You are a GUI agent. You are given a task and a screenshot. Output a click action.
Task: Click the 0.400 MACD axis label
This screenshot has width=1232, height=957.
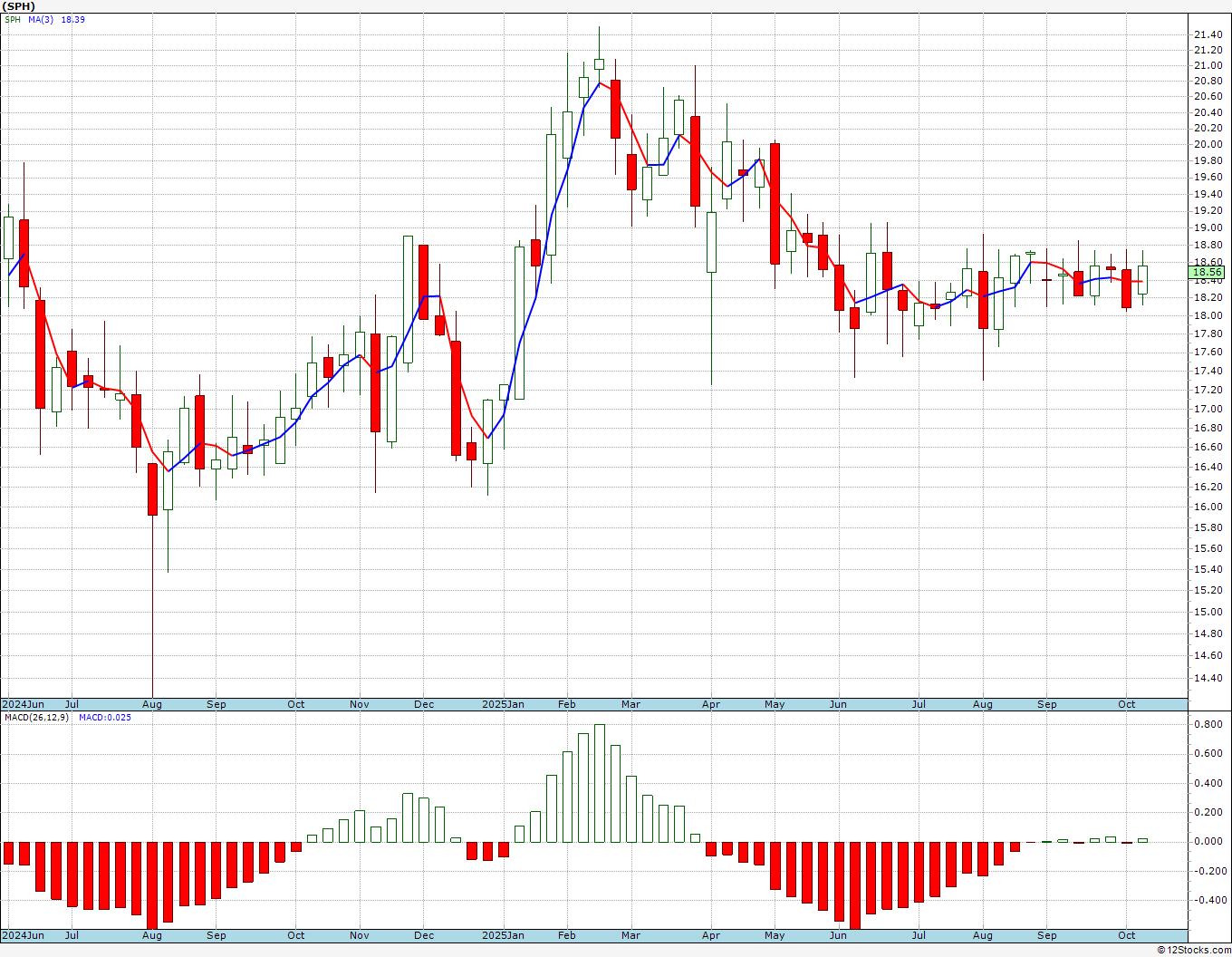pos(1208,784)
